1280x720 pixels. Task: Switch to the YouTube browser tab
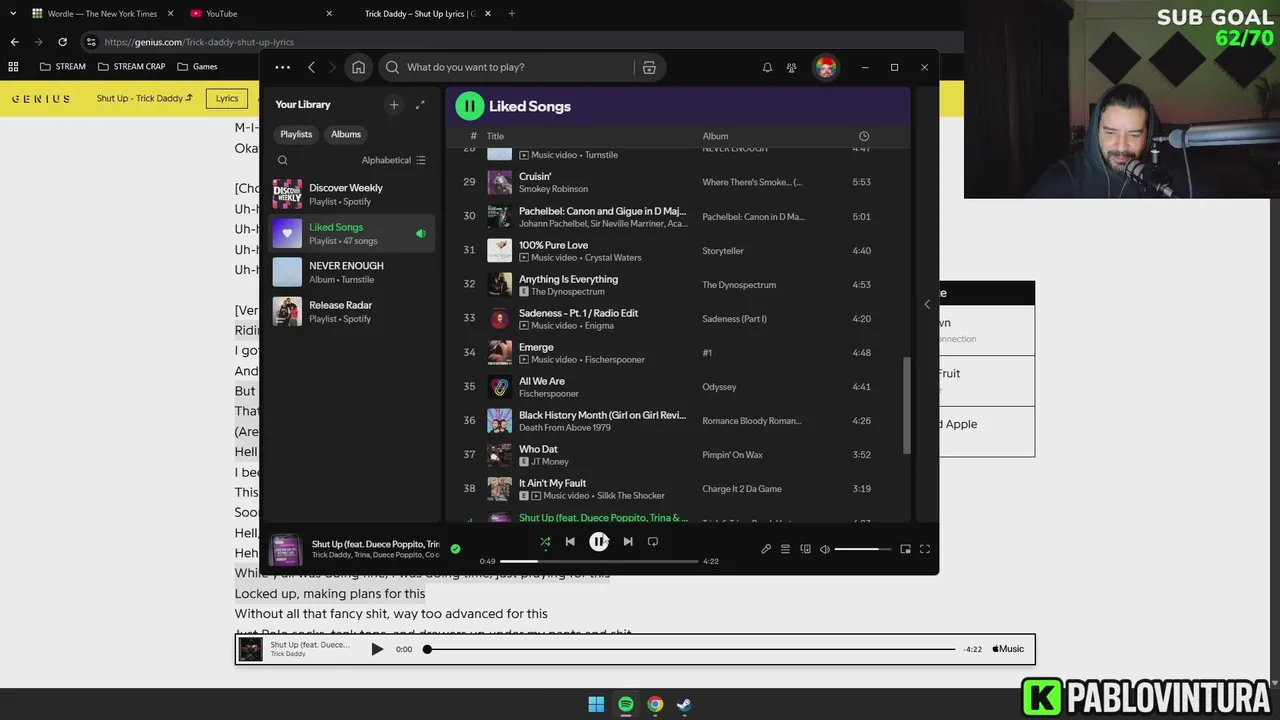click(260, 14)
